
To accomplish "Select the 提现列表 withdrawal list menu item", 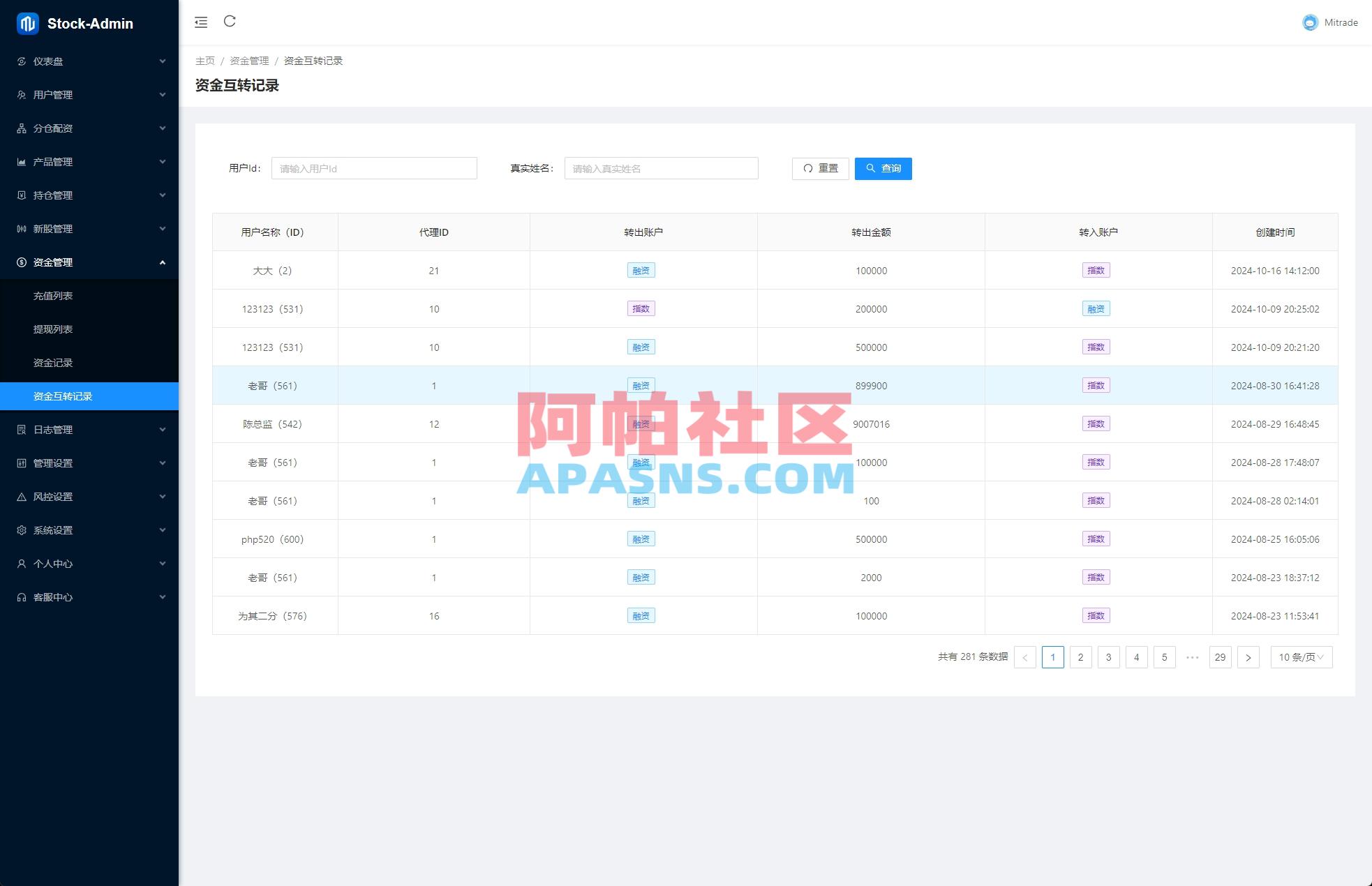I will (x=52, y=329).
